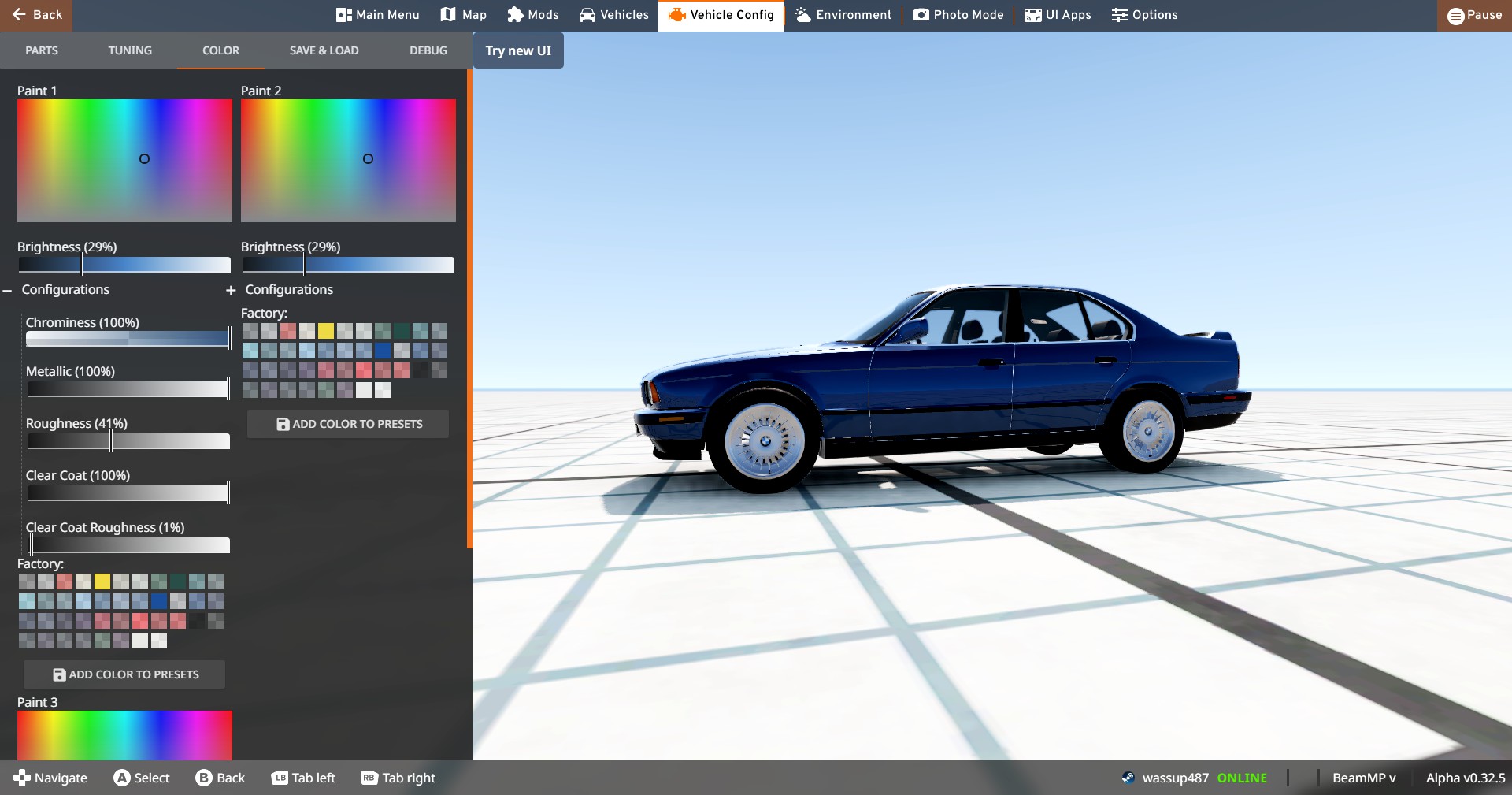Click the B Back controller hint
The image size is (1512, 795).
pyautogui.click(x=220, y=778)
